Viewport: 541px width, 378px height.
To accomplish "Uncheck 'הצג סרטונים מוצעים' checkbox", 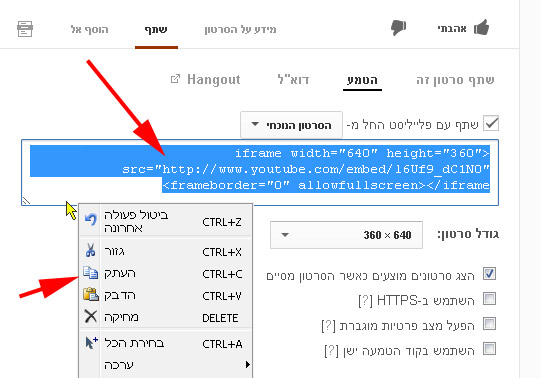I will (x=489, y=274).
